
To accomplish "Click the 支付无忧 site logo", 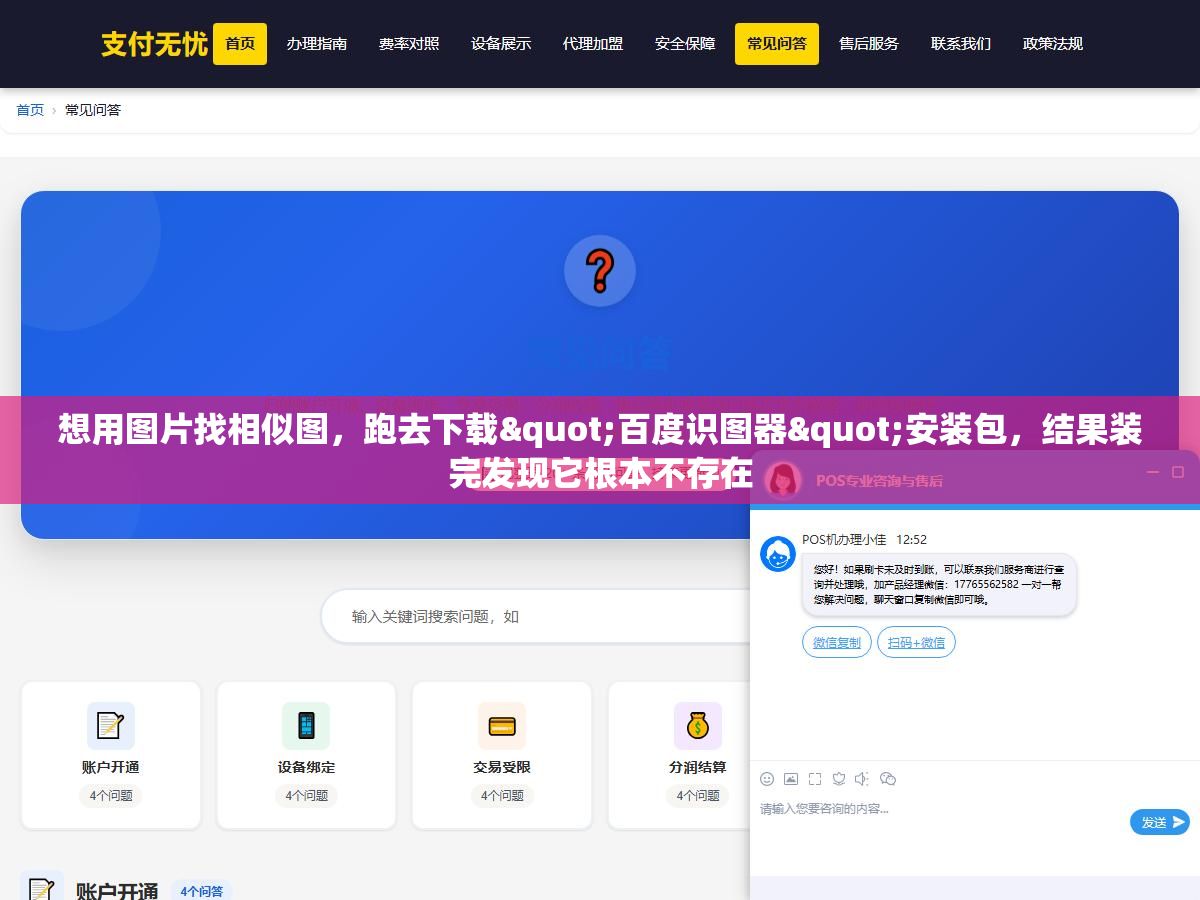I will click(x=154, y=44).
